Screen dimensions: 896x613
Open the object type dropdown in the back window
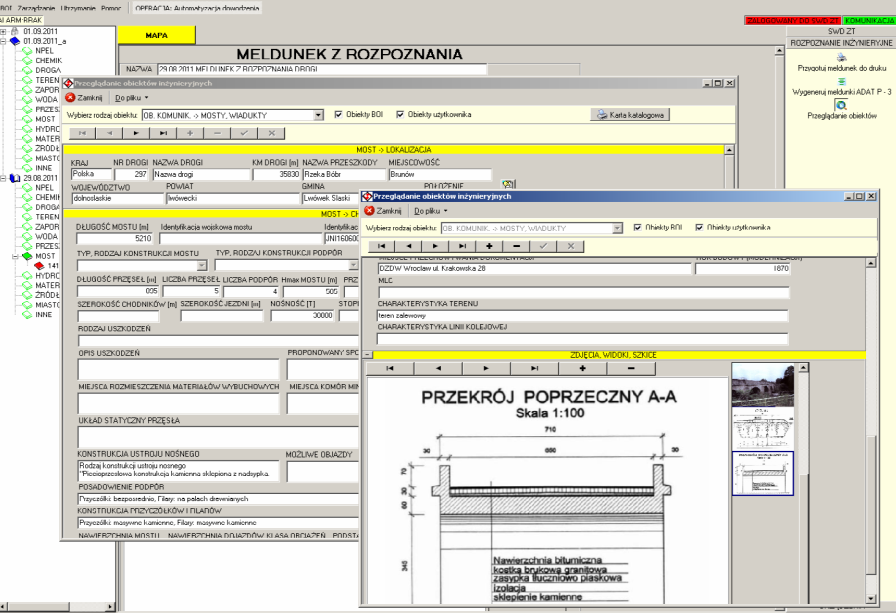click(x=318, y=115)
